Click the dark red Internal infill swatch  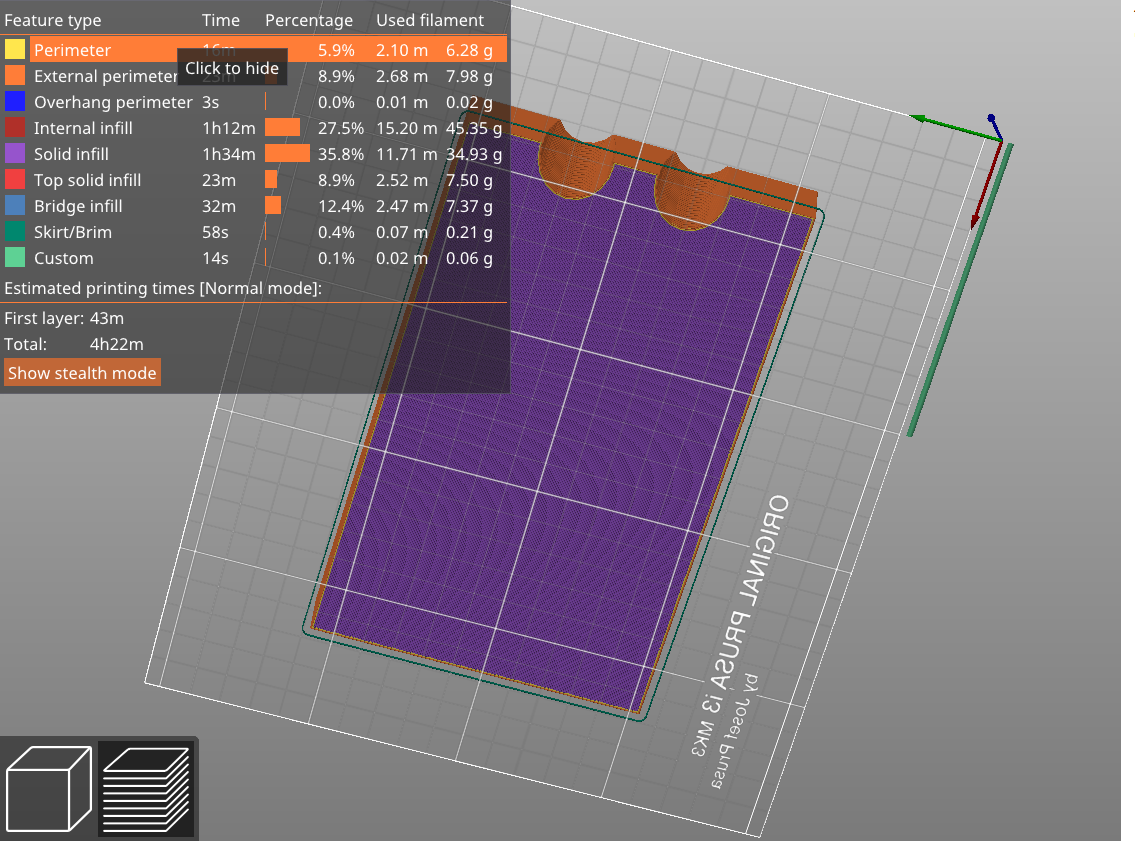[x=14, y=127]
